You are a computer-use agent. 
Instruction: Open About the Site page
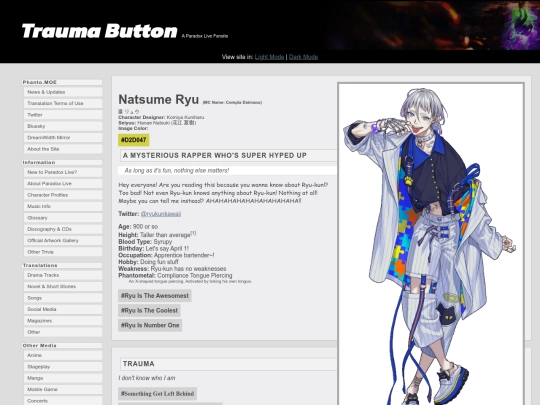[63, 149]
